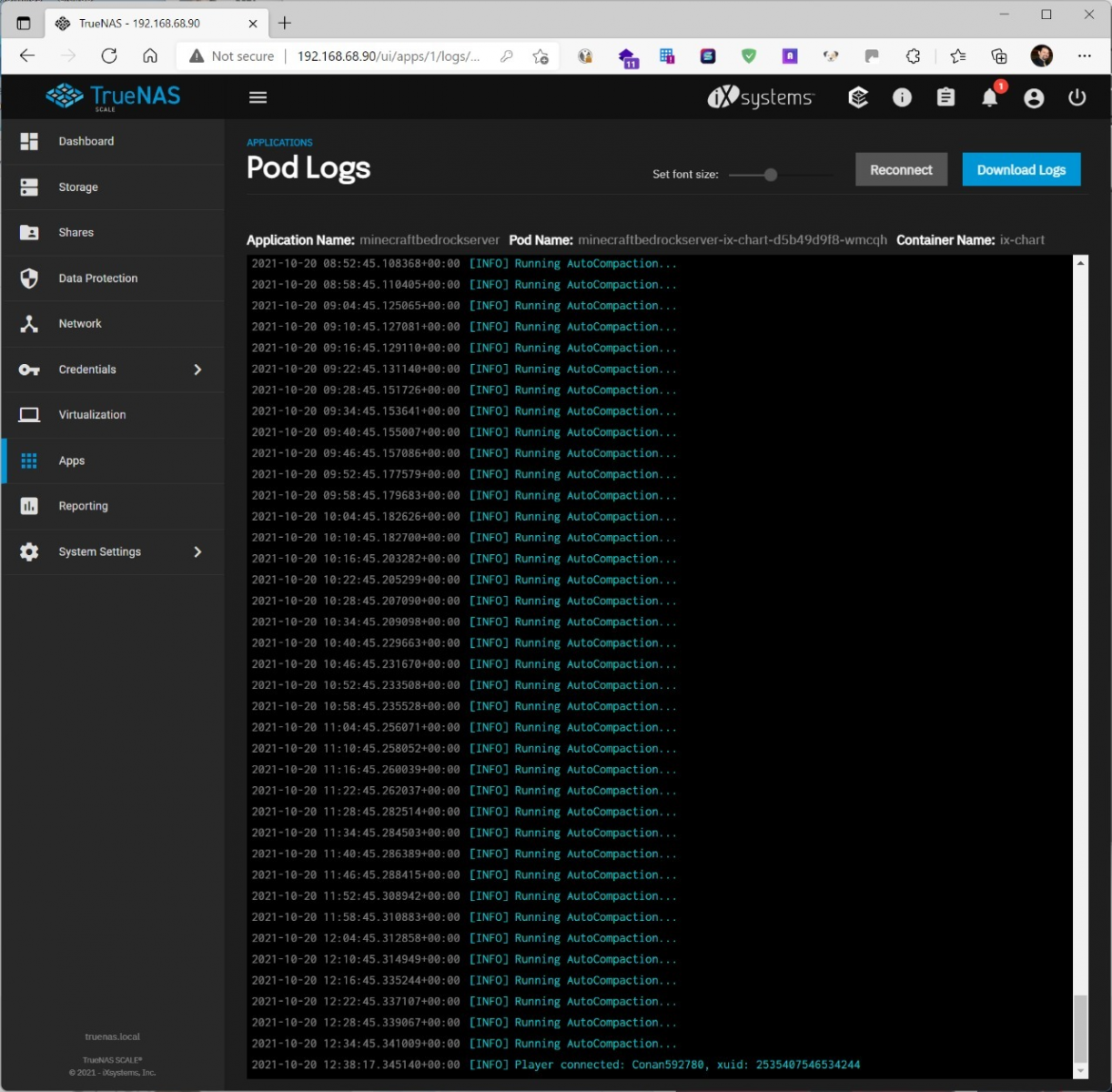Click the green shield extension icon
1112x1092 pixels.
point(749,56)
